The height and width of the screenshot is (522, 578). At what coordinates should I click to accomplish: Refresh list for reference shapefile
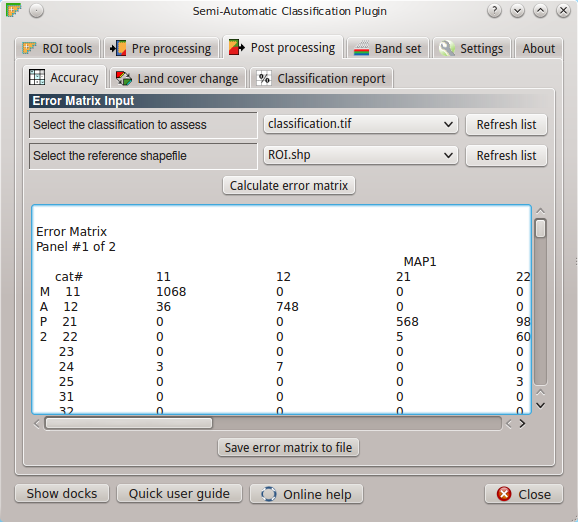(x=506, y=156)
